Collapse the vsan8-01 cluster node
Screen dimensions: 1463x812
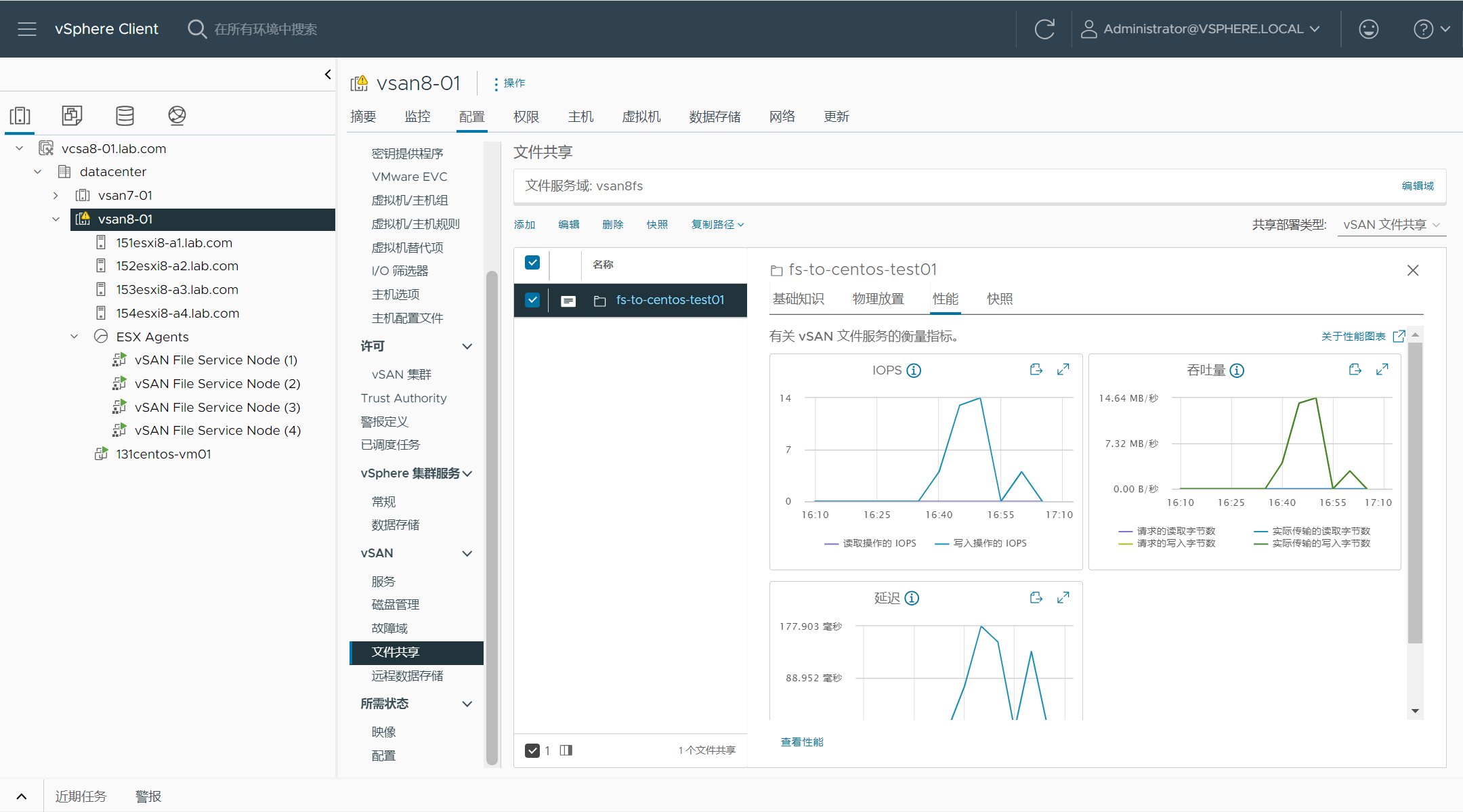[56, 219]
